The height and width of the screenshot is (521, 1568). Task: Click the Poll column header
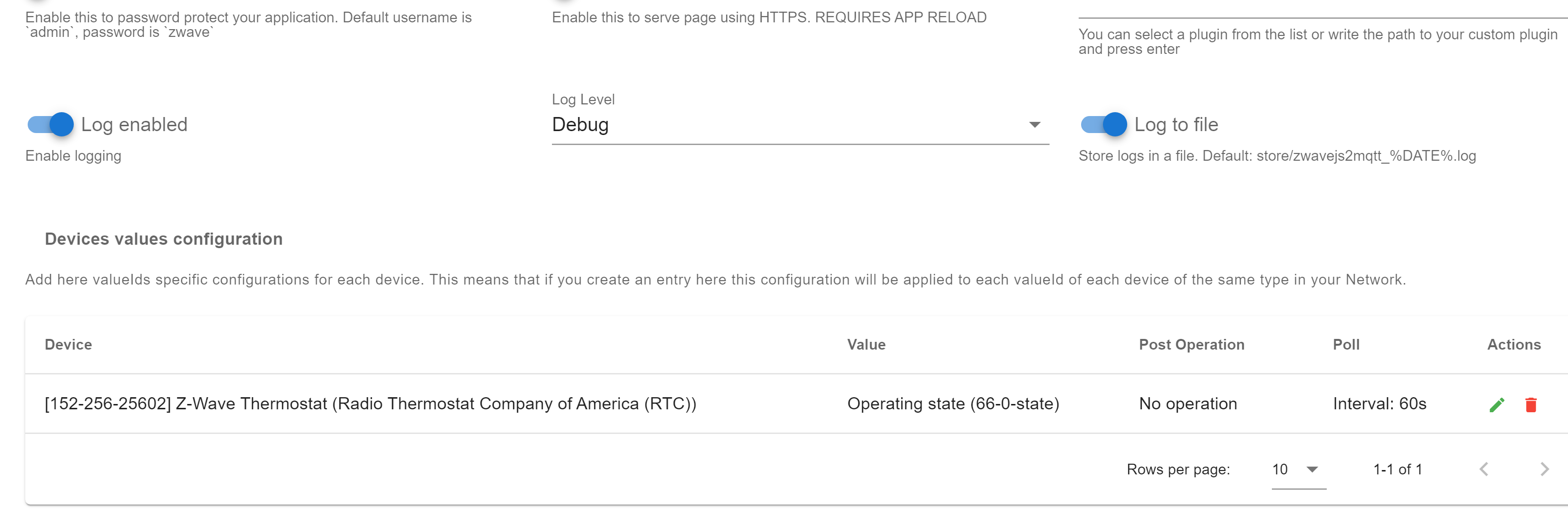[1345, 344]
